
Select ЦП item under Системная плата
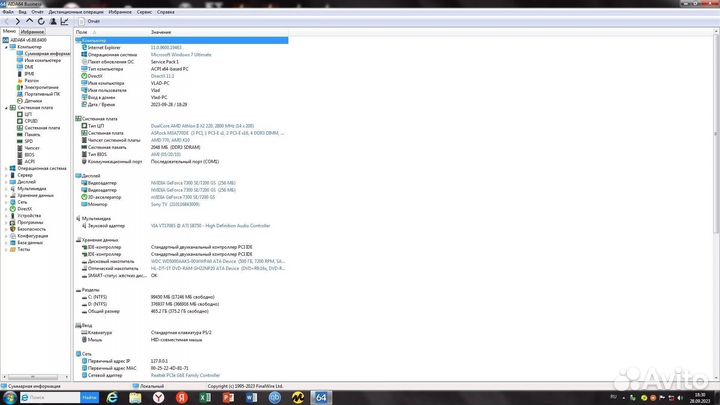(x=29, y=114)
